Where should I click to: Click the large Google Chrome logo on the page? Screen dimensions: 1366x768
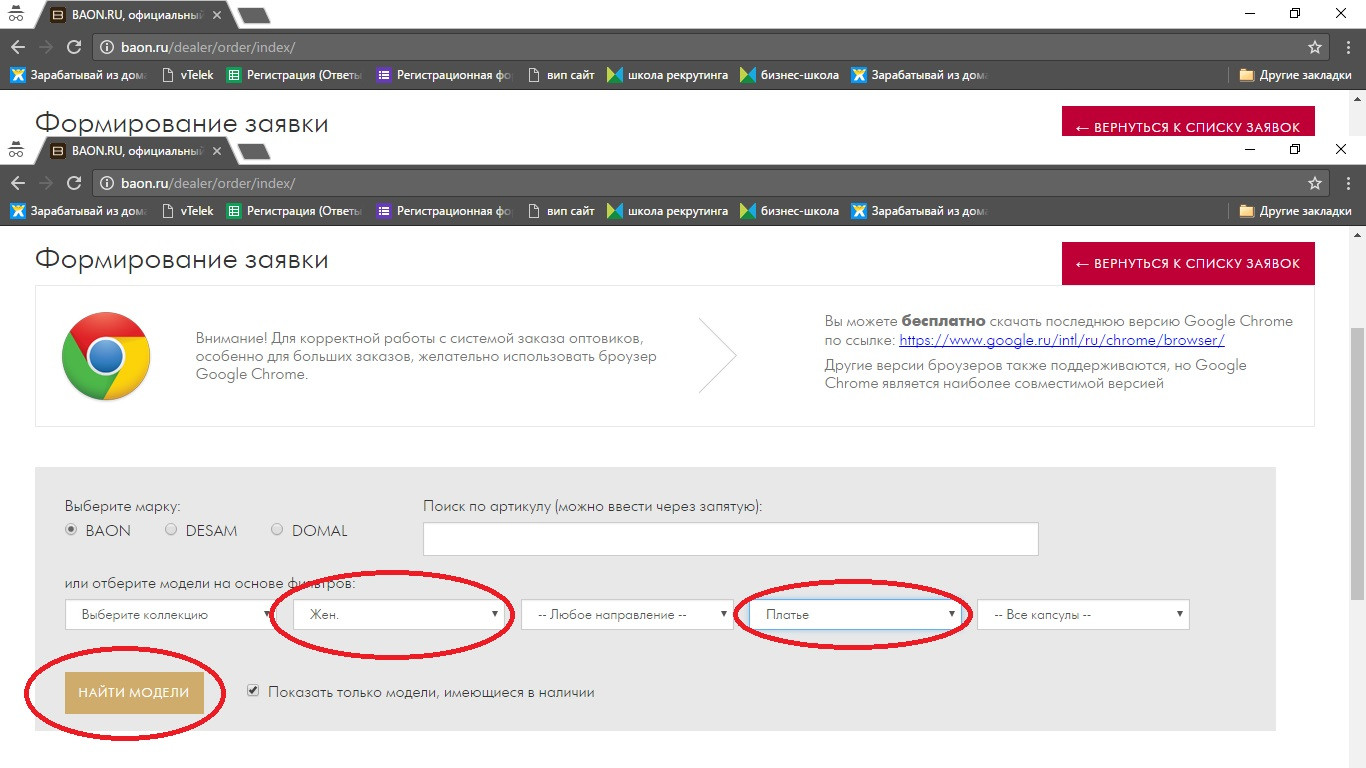[x=106, y=356]
